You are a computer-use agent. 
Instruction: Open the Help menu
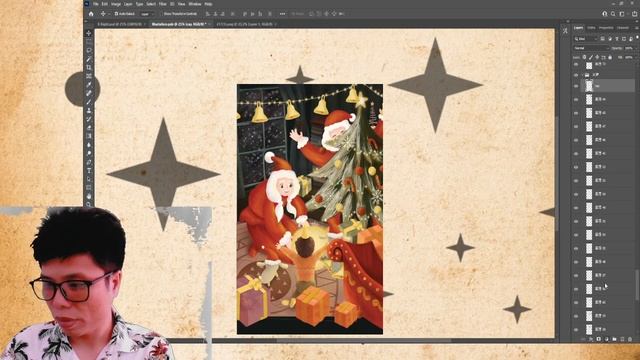click(x=208, y=4)
